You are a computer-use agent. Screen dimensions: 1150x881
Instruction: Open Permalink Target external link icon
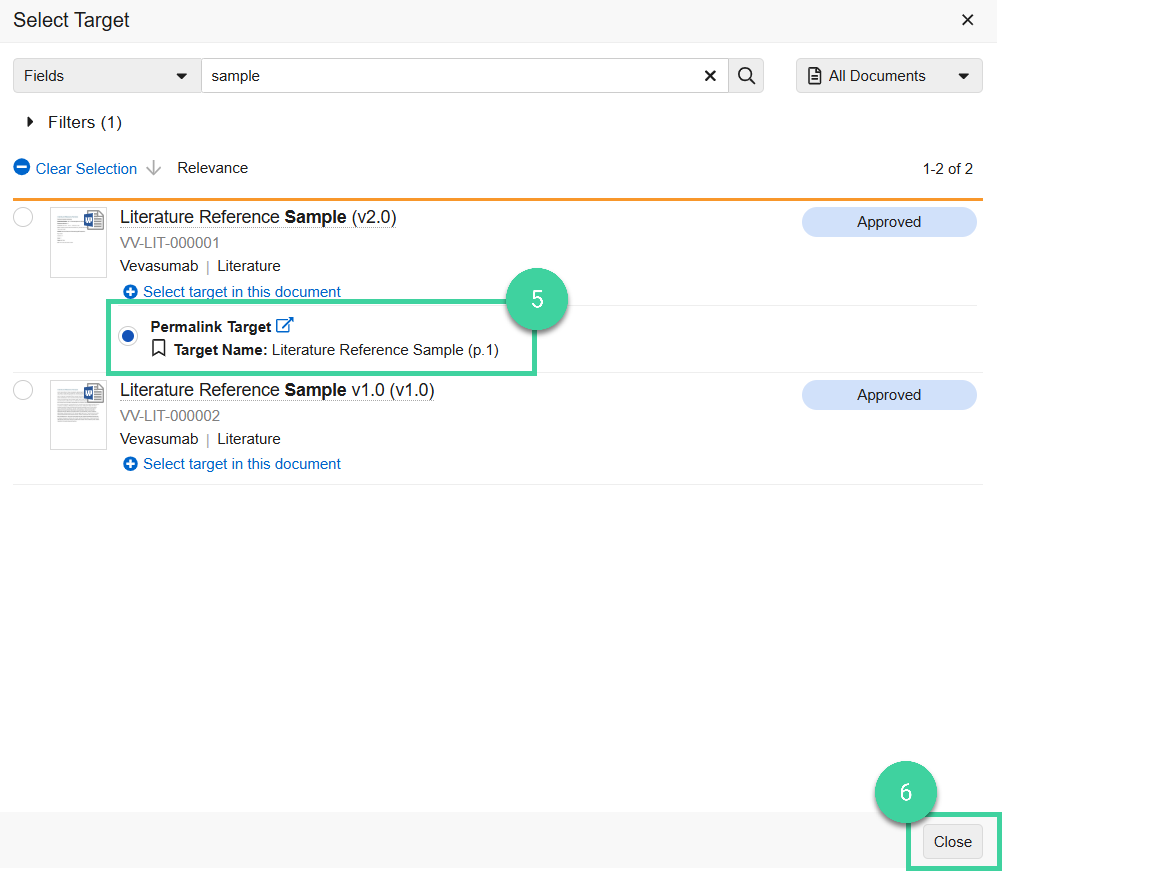[x=285, y=325]
